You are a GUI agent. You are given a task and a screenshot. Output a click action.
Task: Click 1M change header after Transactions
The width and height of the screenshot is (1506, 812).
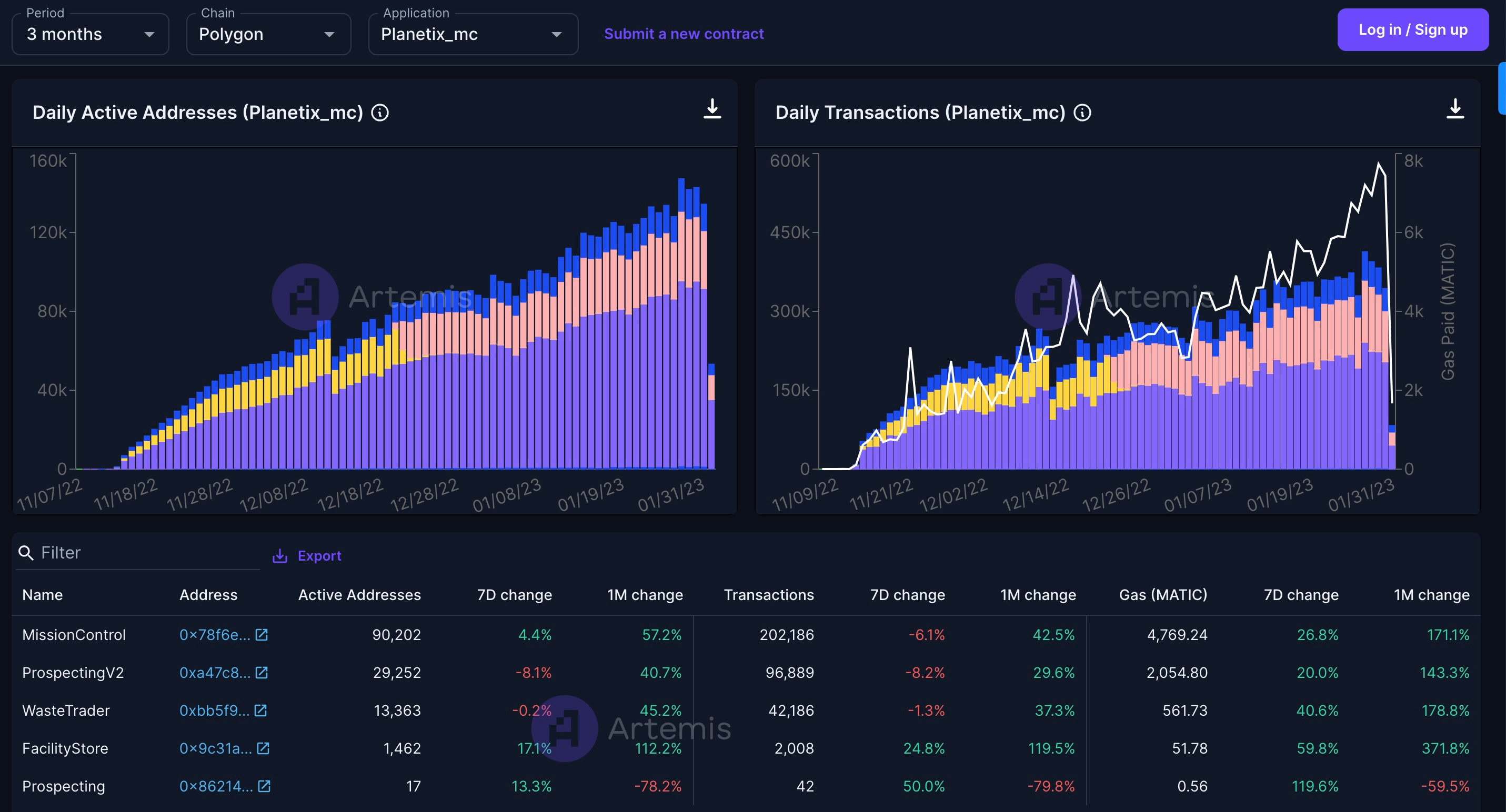[x=1038, y=595]
